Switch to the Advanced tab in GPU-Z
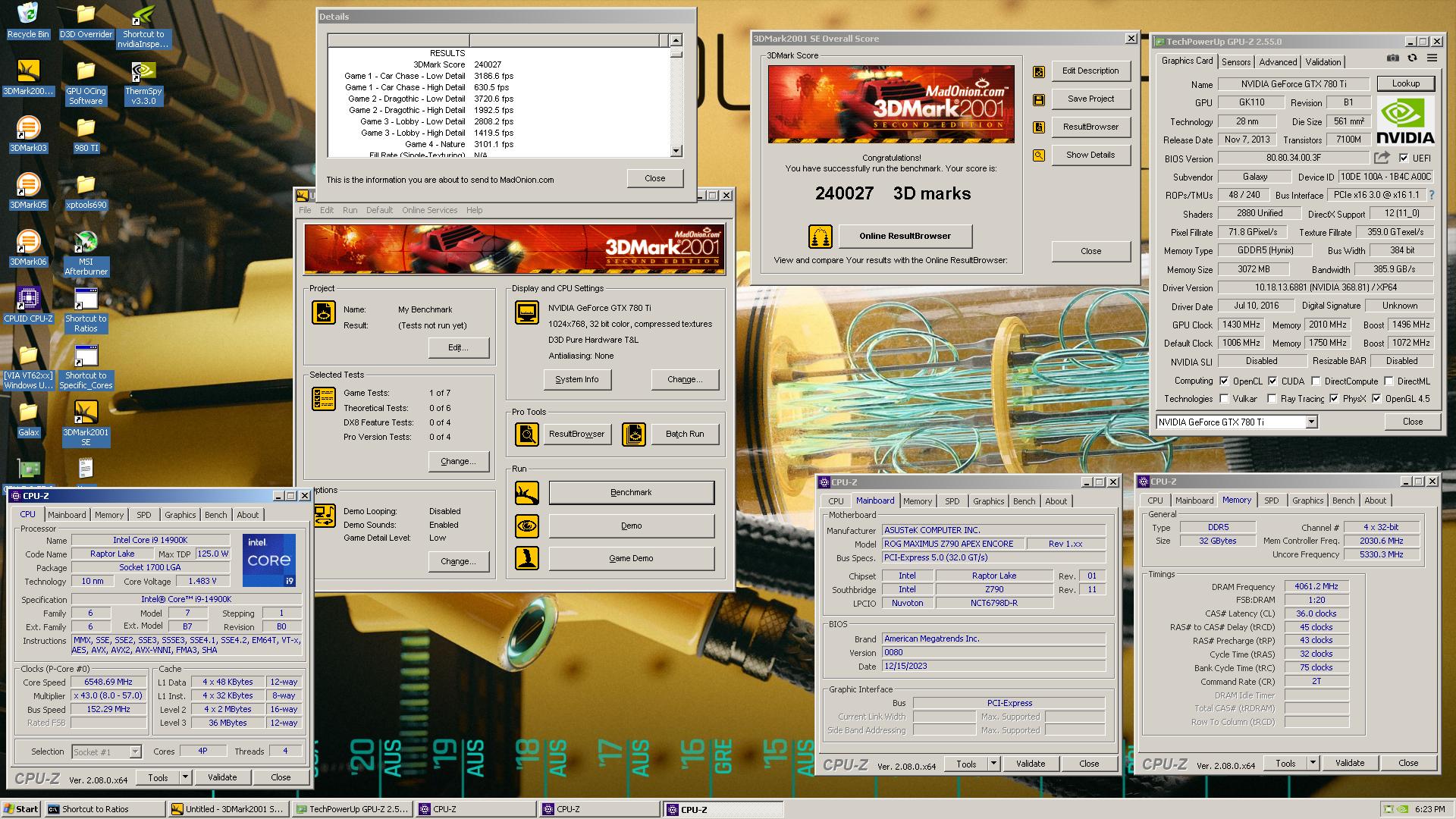The image size is (1456, 819). point(1278,62)
